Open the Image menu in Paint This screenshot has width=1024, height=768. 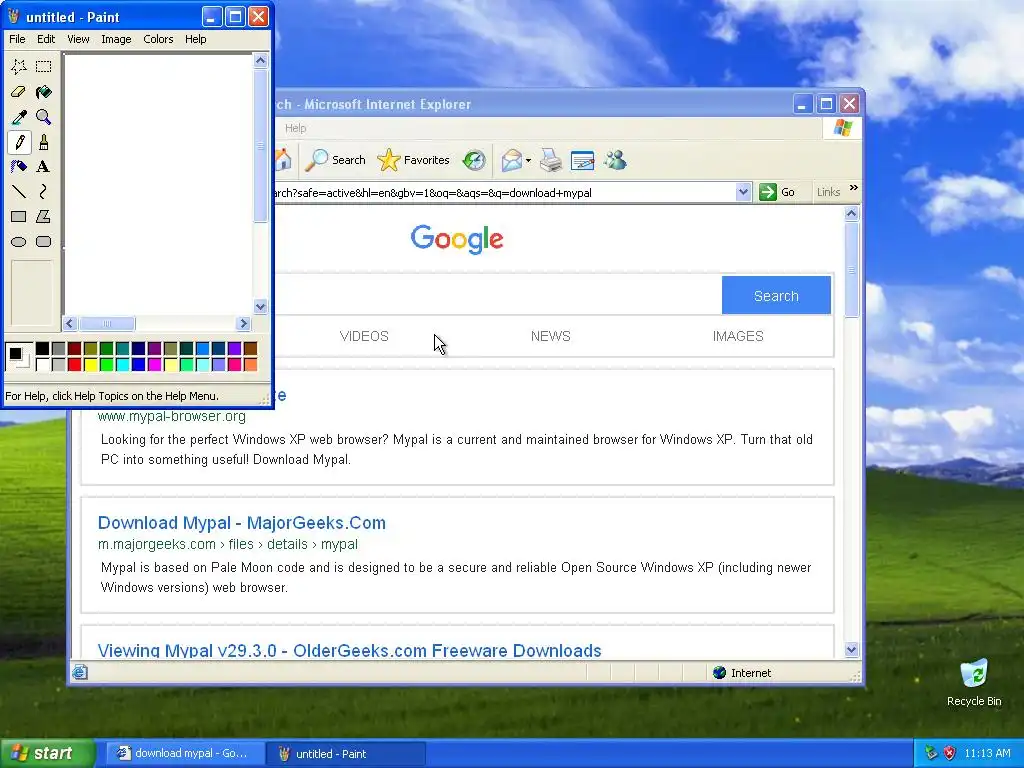[x=116, y=39]
